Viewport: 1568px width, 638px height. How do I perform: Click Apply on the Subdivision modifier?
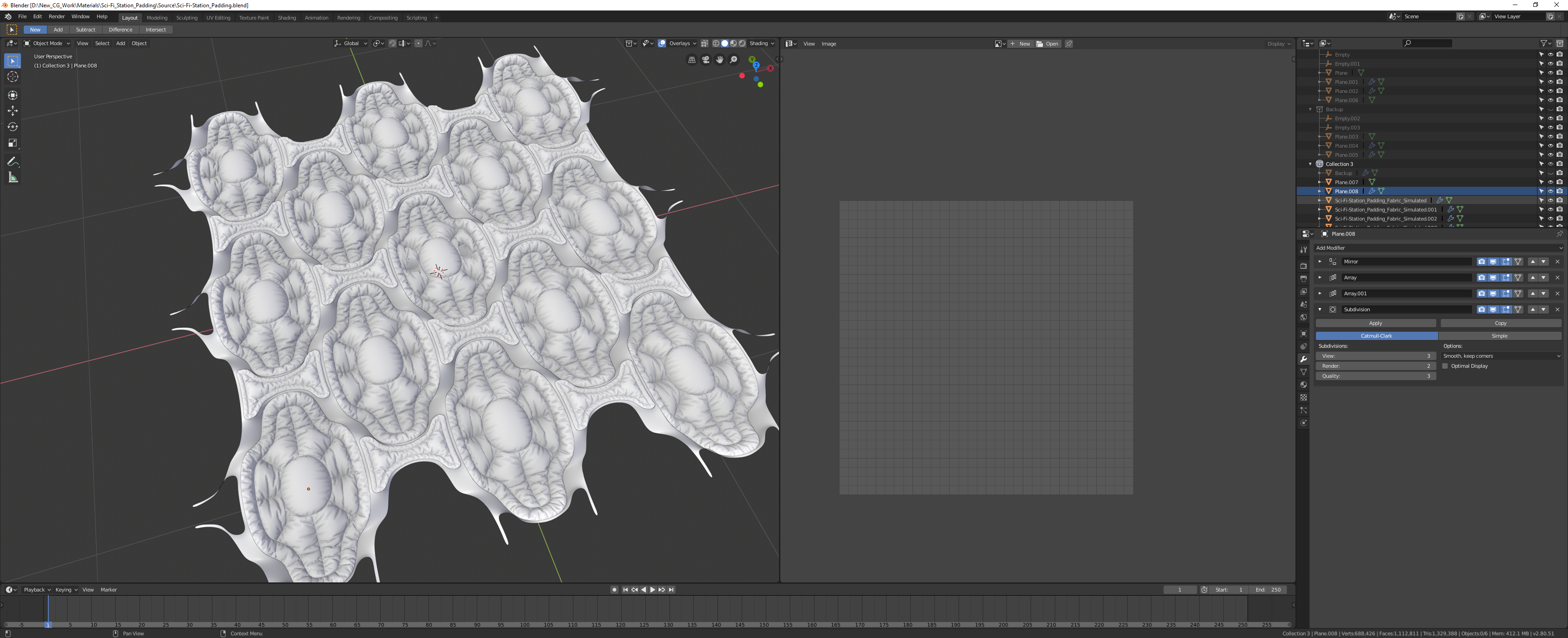click(x=1376, y=323)
